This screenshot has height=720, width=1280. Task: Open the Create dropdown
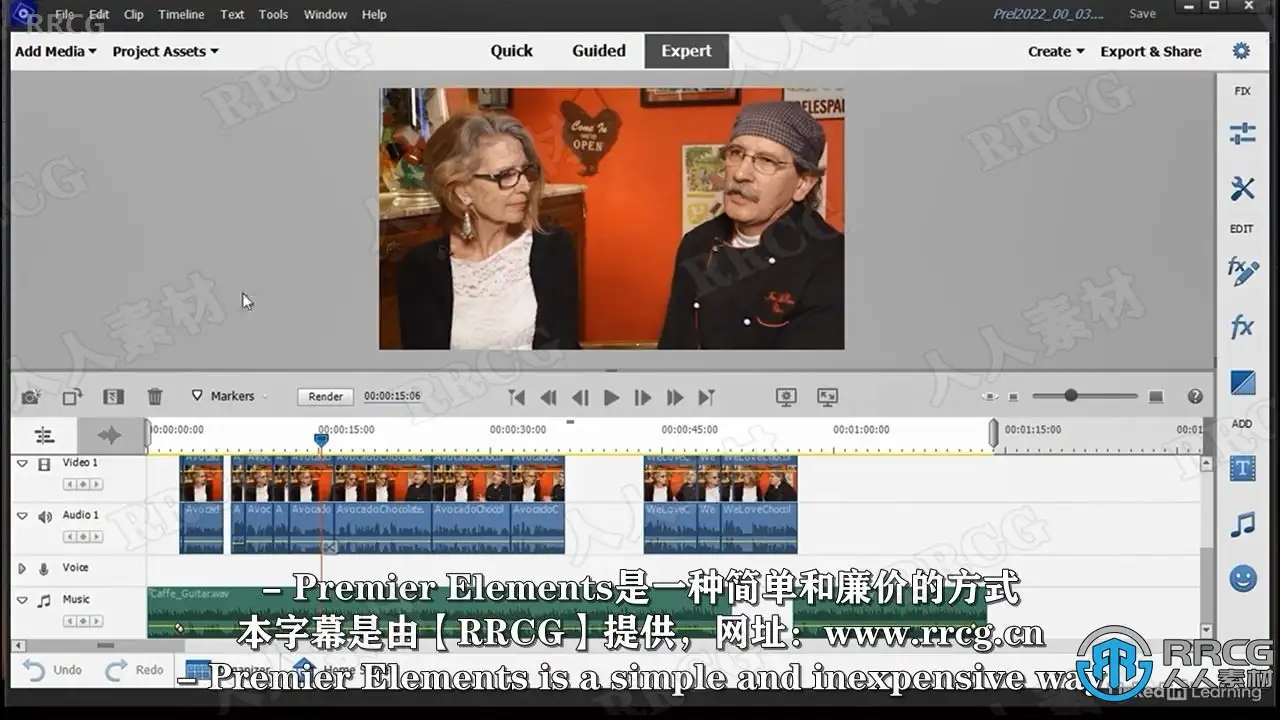pyautogui.click(x=1056, y=51)
